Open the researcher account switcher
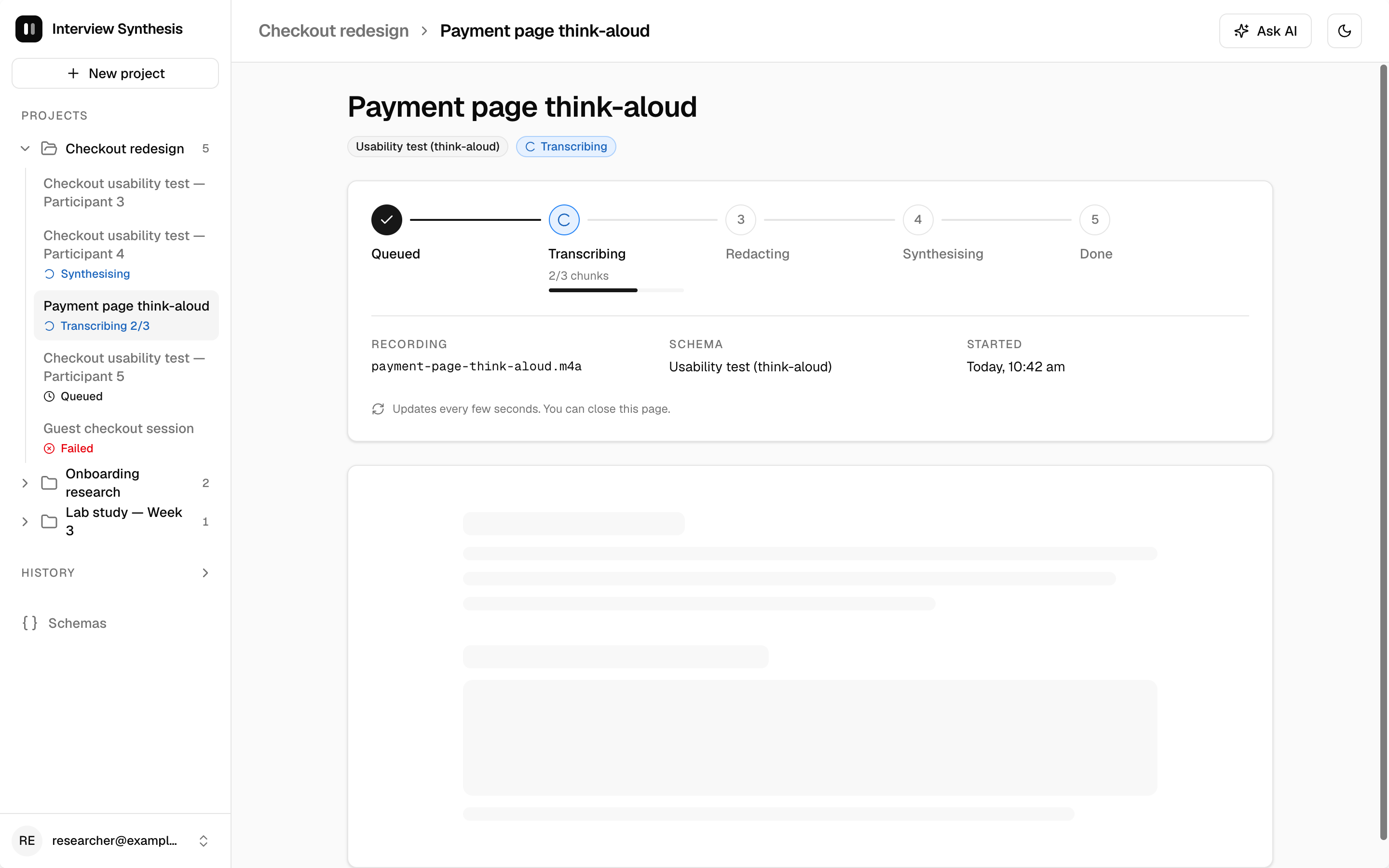Viewport: 1389px width, 868px height. click(x=115, y=841)
